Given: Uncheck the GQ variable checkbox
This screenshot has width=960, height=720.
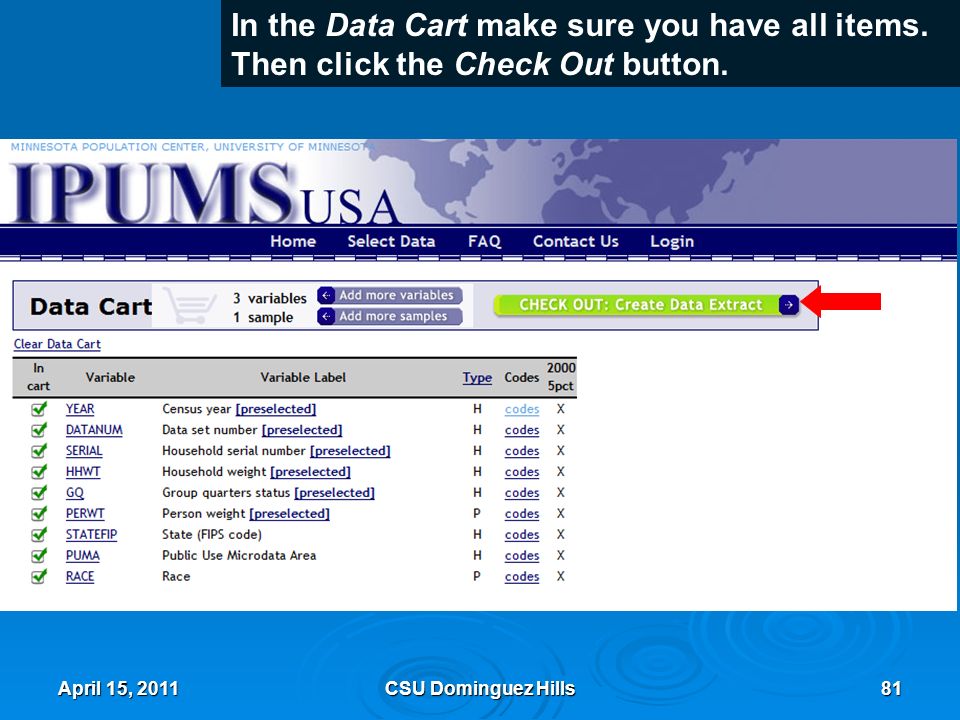Looking at the screenshot, I should click(x=39, y=492).
